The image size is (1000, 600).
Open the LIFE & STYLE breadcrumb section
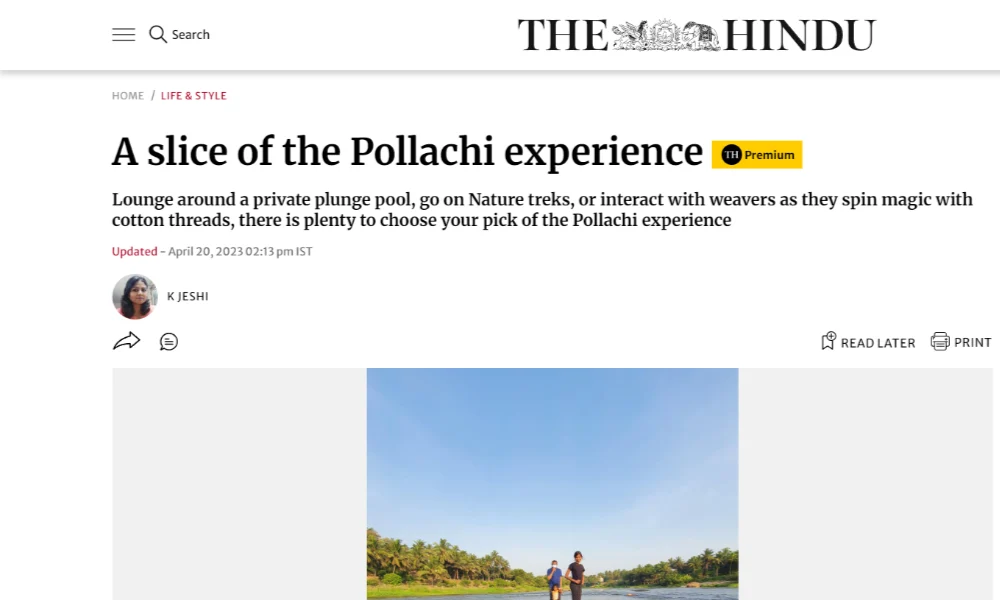[x=193, y=96]
